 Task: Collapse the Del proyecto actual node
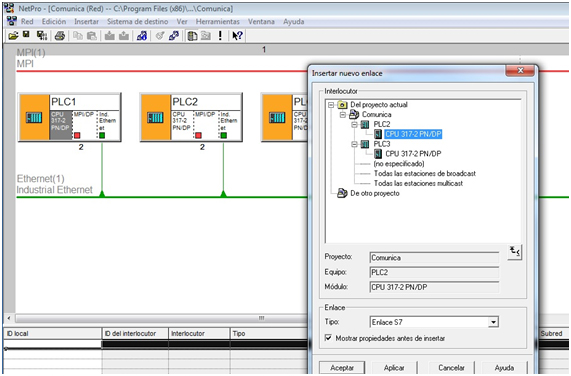[331, 105]
